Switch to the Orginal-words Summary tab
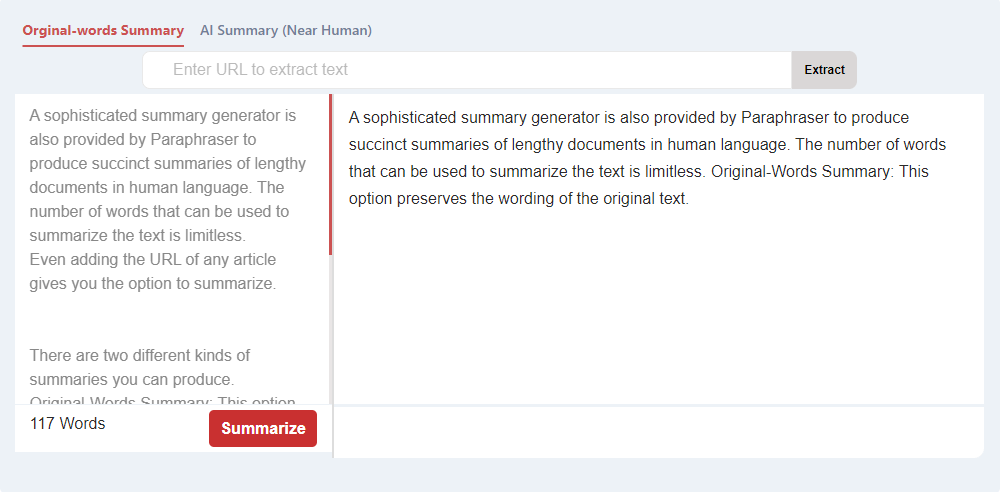This screenshot has width=1008, height=492. tap(103, 31)
